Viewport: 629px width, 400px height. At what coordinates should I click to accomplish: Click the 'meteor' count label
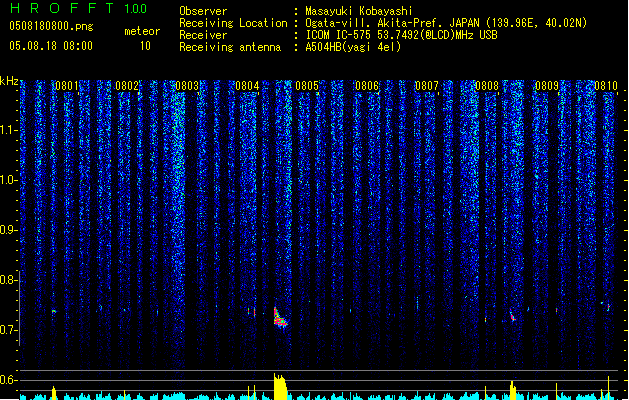tap(142, 31)
